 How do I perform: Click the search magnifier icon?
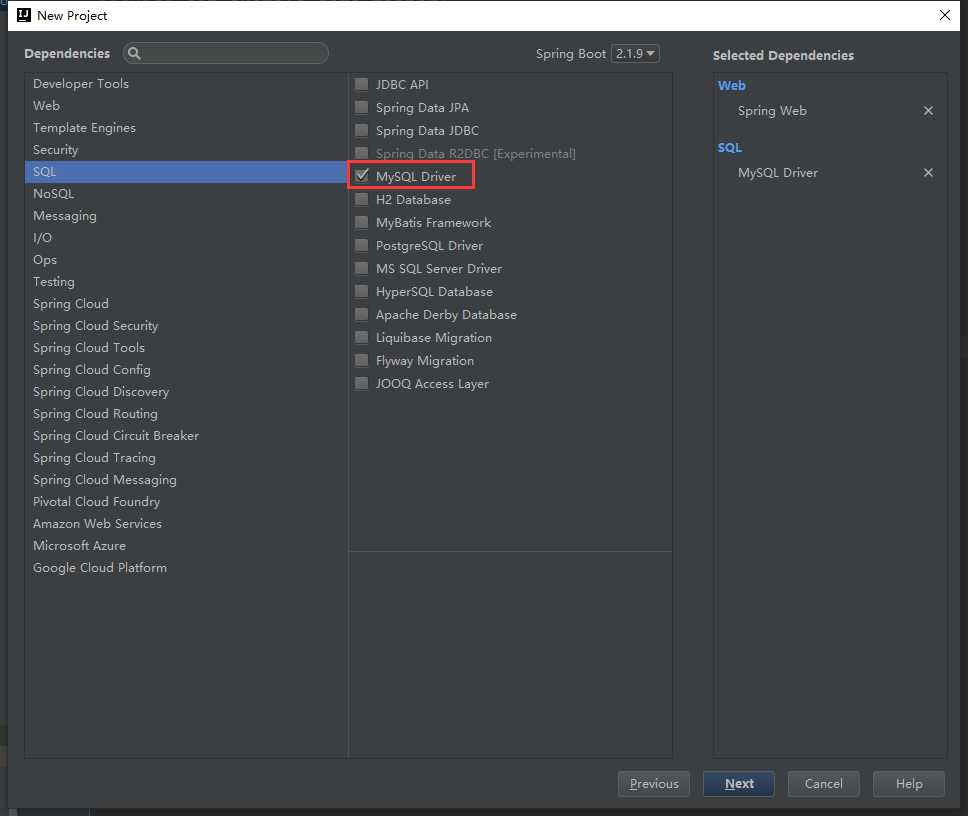134,54
